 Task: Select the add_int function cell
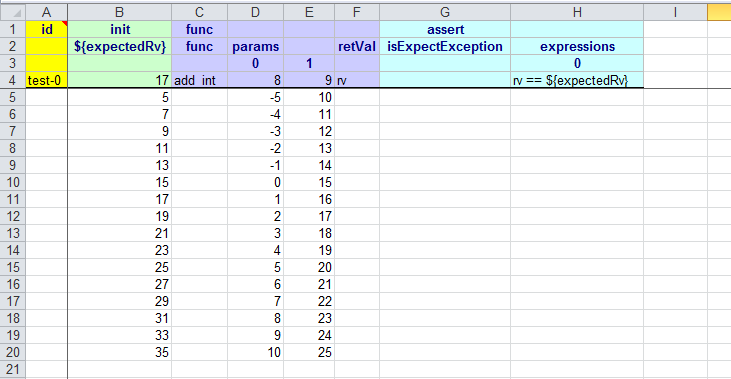(x=200, y=80)
